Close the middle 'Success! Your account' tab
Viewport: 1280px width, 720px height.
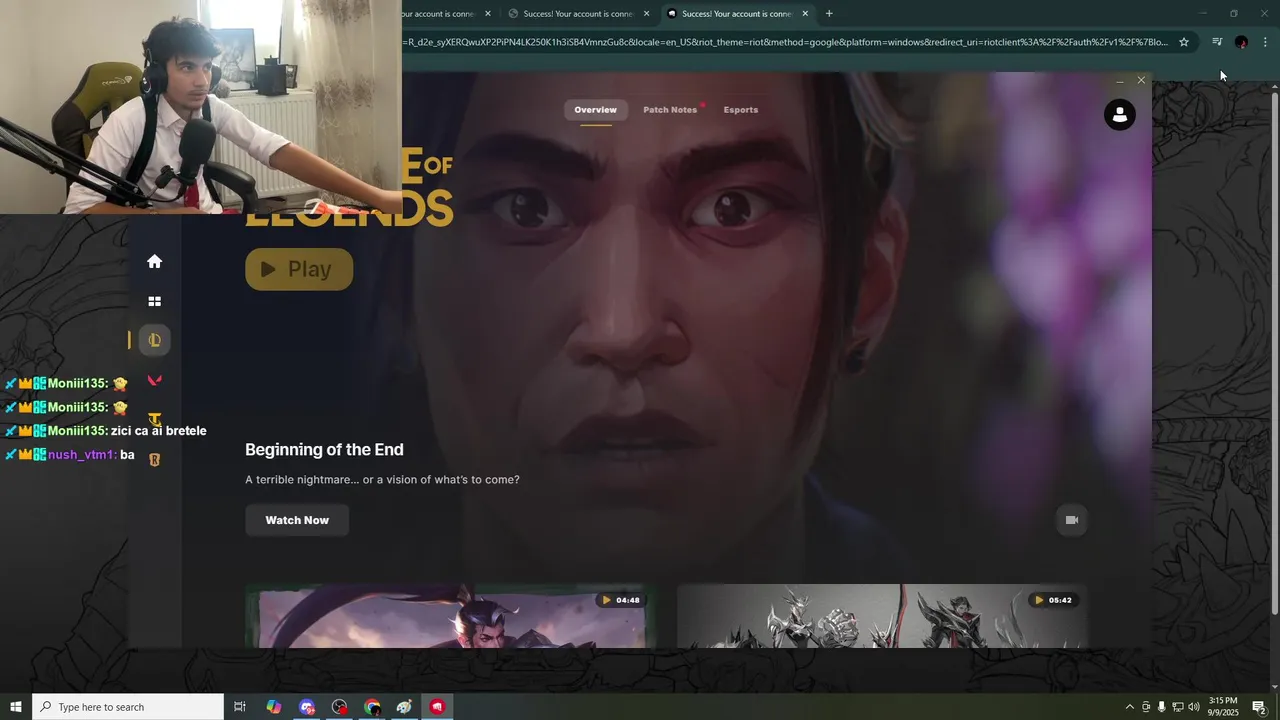646,14
